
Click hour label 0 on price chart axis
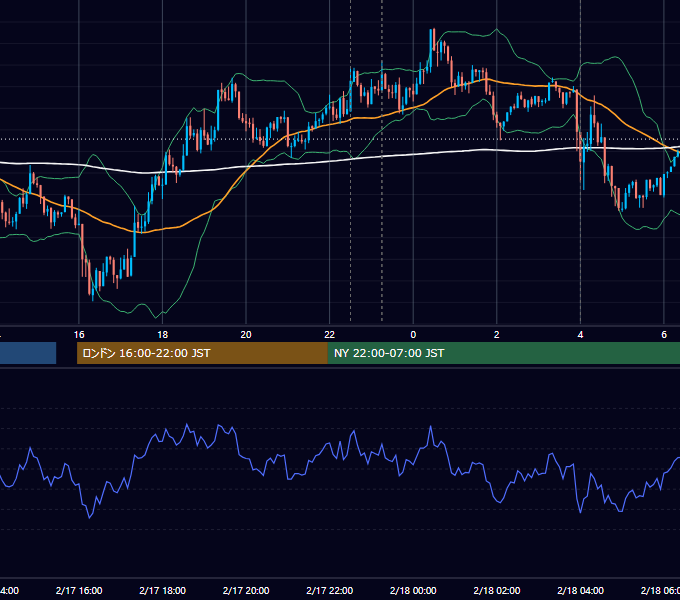tap(413, 335)
